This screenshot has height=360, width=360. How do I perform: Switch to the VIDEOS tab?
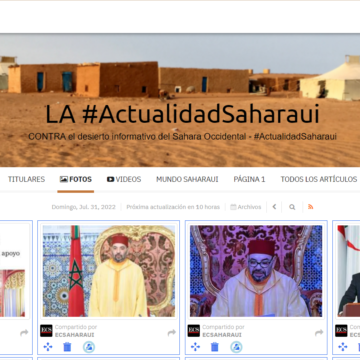click(x=124, y=179)
